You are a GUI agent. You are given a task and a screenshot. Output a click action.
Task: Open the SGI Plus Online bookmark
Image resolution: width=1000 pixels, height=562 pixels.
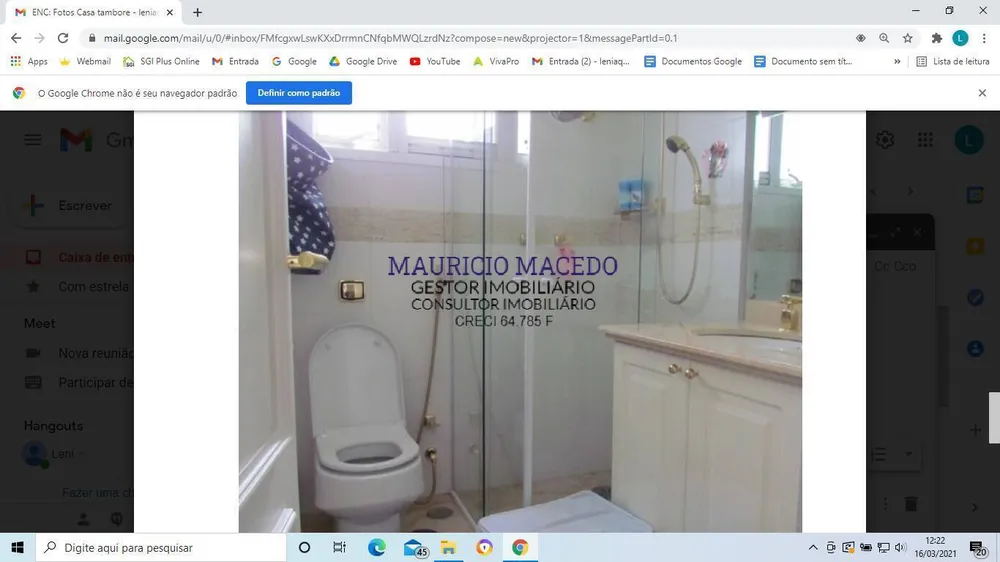coord(161,61)
